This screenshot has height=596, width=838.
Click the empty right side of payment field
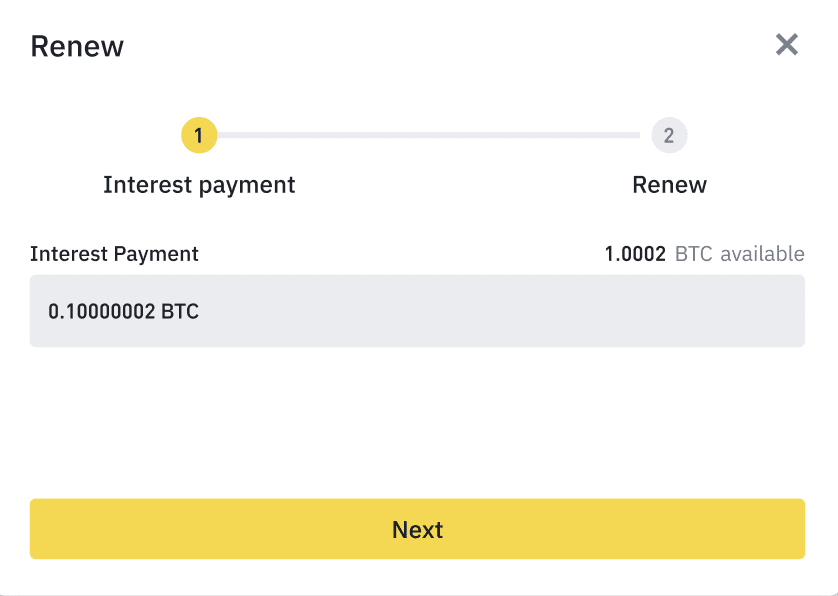[x=650, y=311]
